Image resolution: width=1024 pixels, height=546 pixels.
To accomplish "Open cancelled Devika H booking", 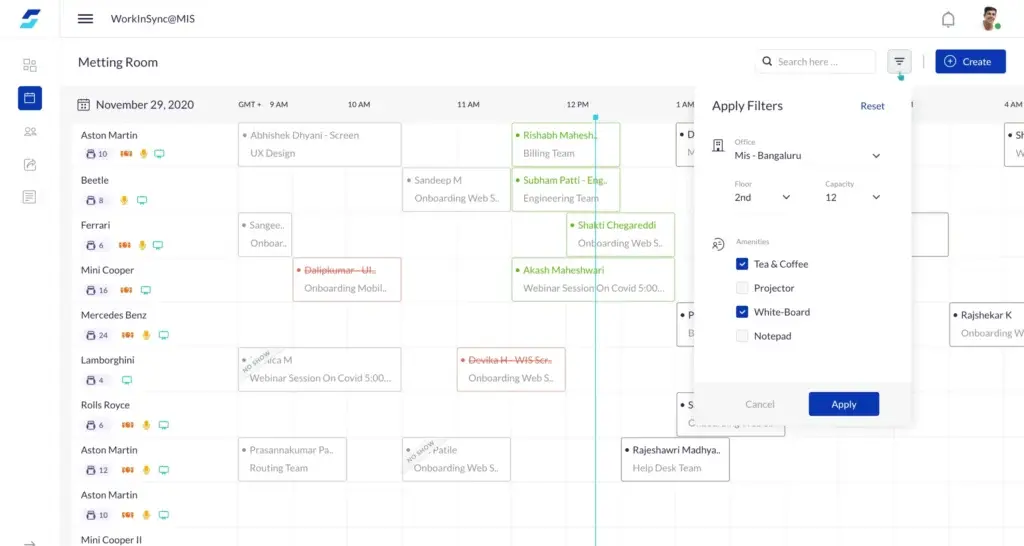I will [511, 370].
